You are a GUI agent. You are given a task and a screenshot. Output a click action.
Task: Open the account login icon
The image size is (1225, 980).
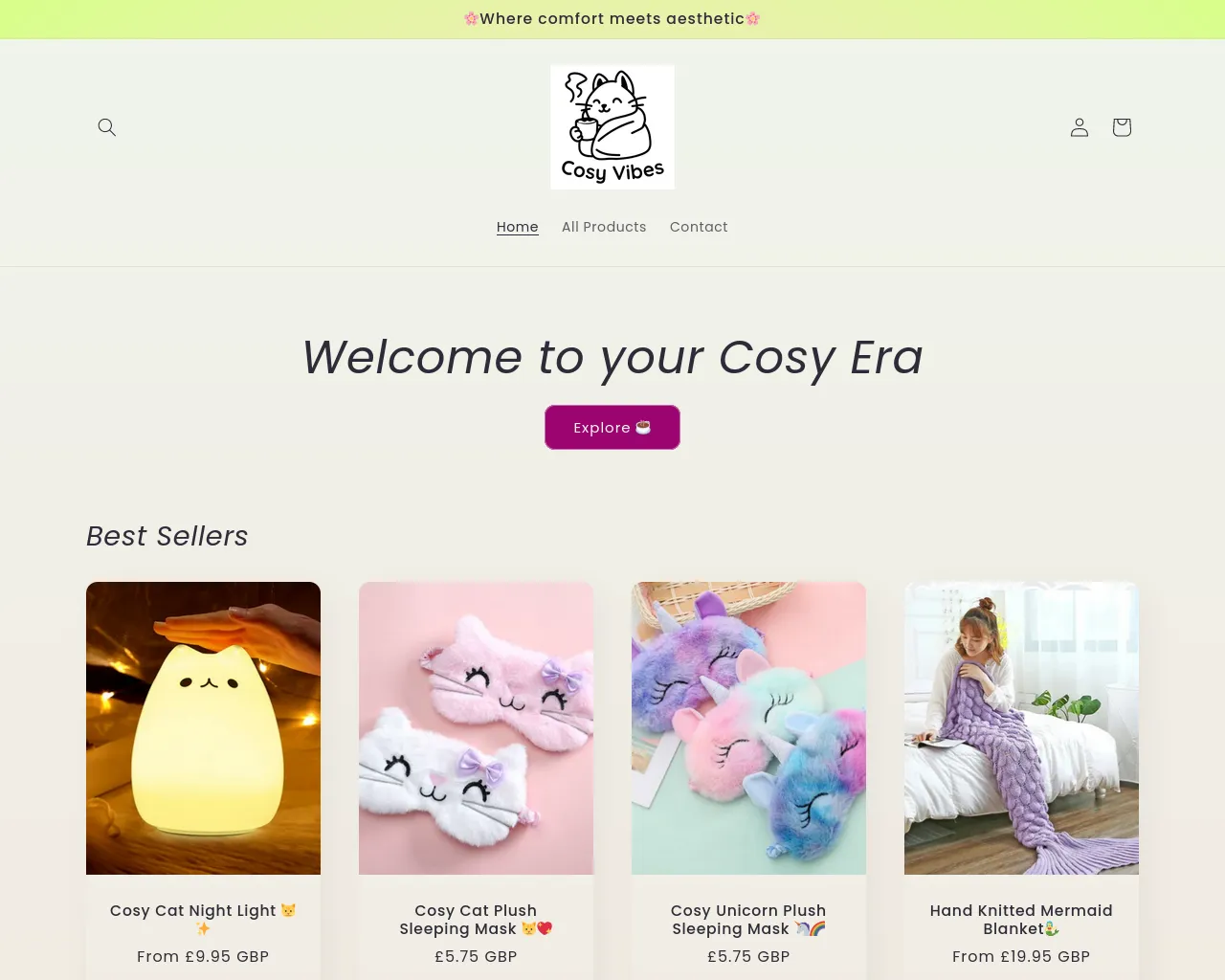pyautogui.click(x=1080, y=127)
